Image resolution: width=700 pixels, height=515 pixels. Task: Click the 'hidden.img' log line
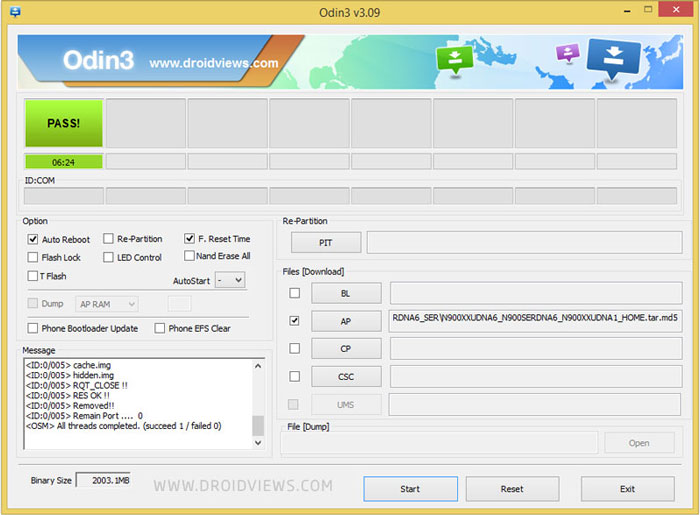[70, 375]
